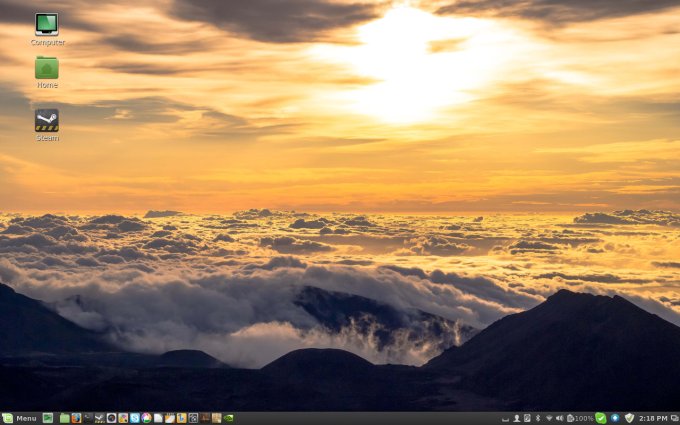Open the Update Manager shield icon
This screenshot has height=425, width=680.
click(629, 418)
